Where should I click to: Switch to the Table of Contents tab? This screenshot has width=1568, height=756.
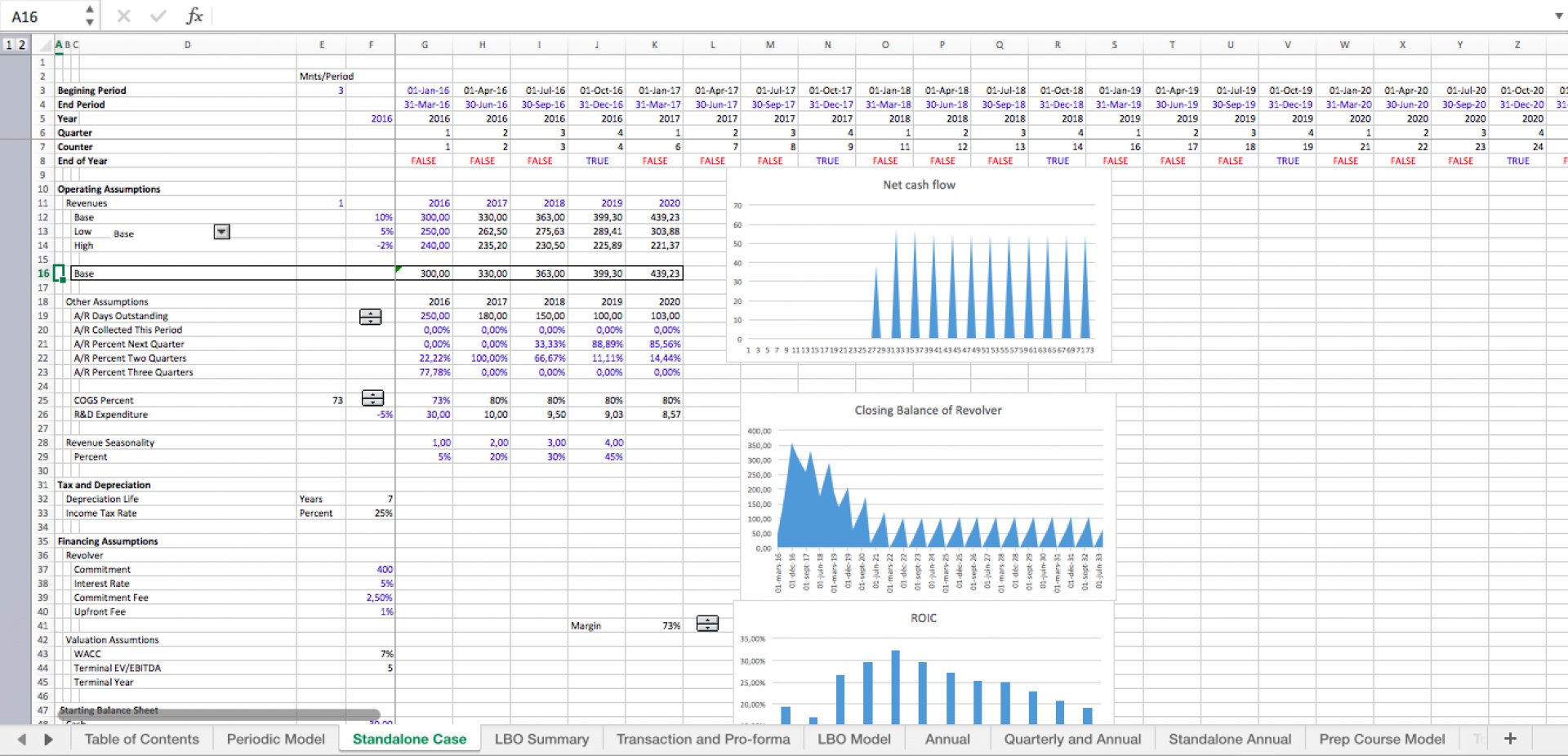click(x=141, y=739)
